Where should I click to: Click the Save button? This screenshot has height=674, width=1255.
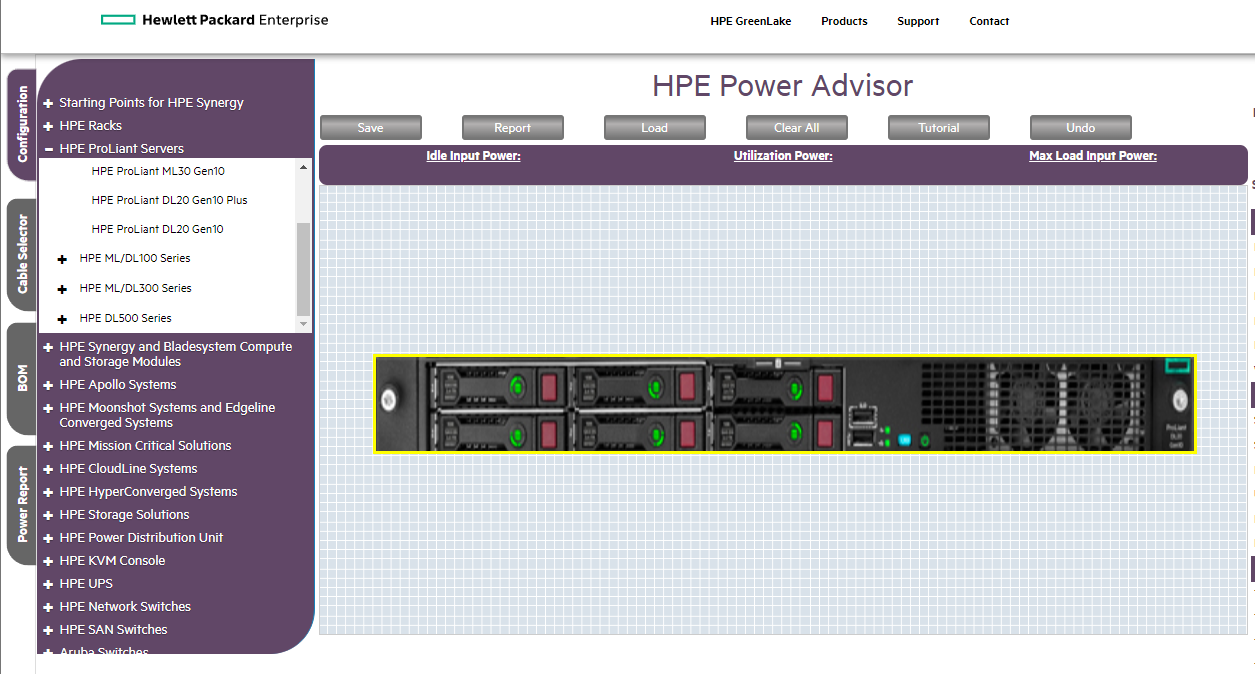(x=371, y=128)
